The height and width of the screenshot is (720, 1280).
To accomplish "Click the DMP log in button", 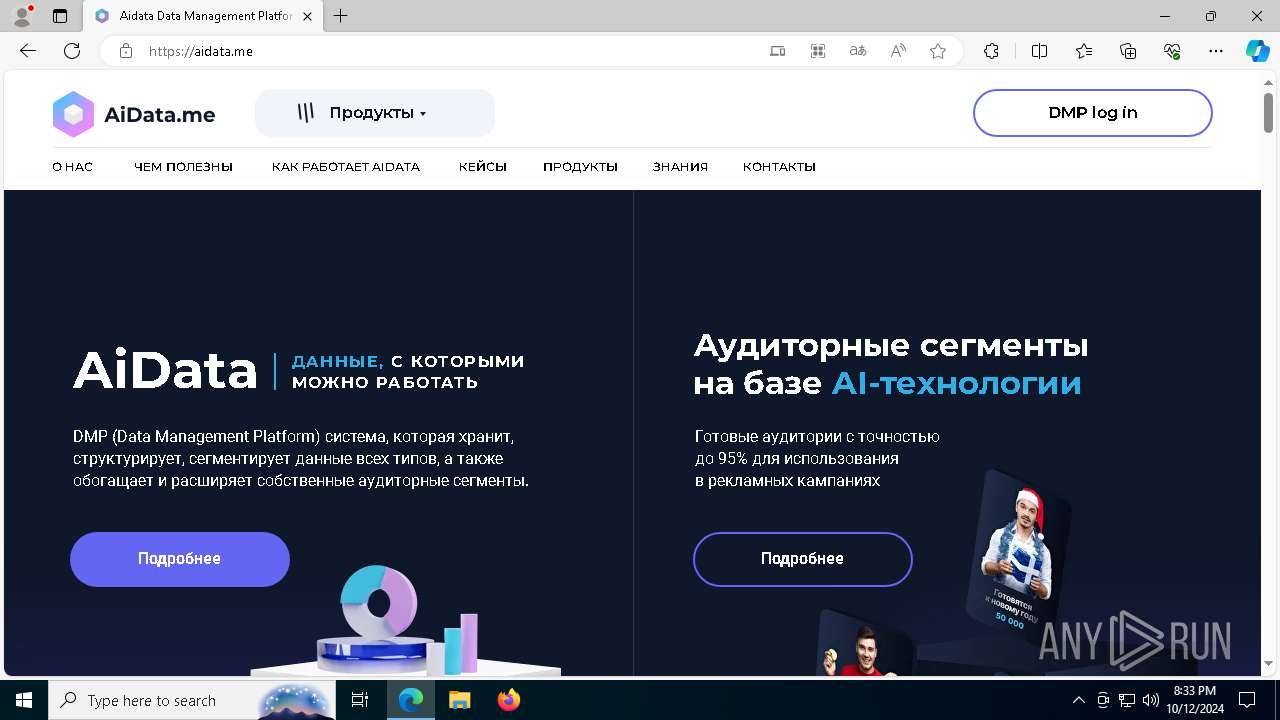I will (1093, 113).
